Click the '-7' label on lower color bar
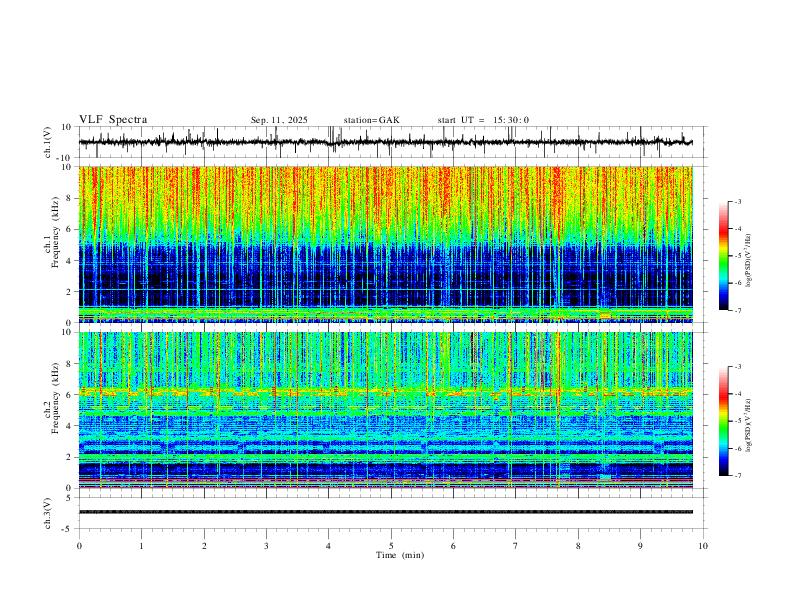This screenshot has height=612, width=792. tap(737, 476)
